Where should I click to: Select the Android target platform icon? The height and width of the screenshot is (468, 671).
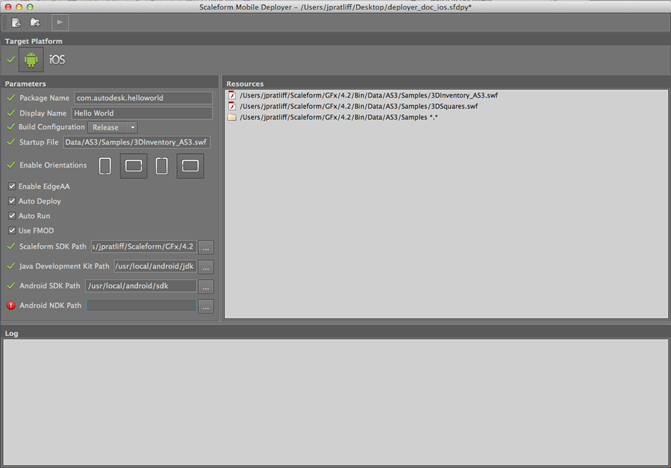(x=31, y=59)
